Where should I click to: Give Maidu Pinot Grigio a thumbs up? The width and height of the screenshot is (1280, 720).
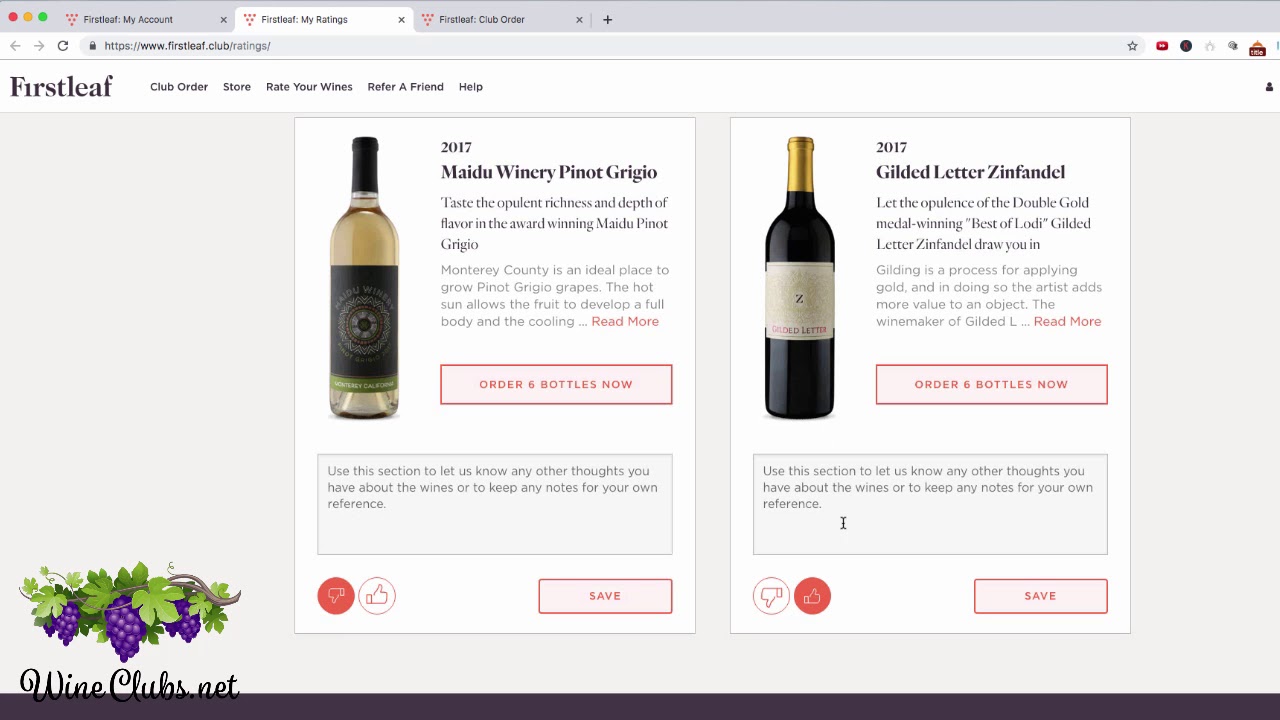(x=377, y=596)
